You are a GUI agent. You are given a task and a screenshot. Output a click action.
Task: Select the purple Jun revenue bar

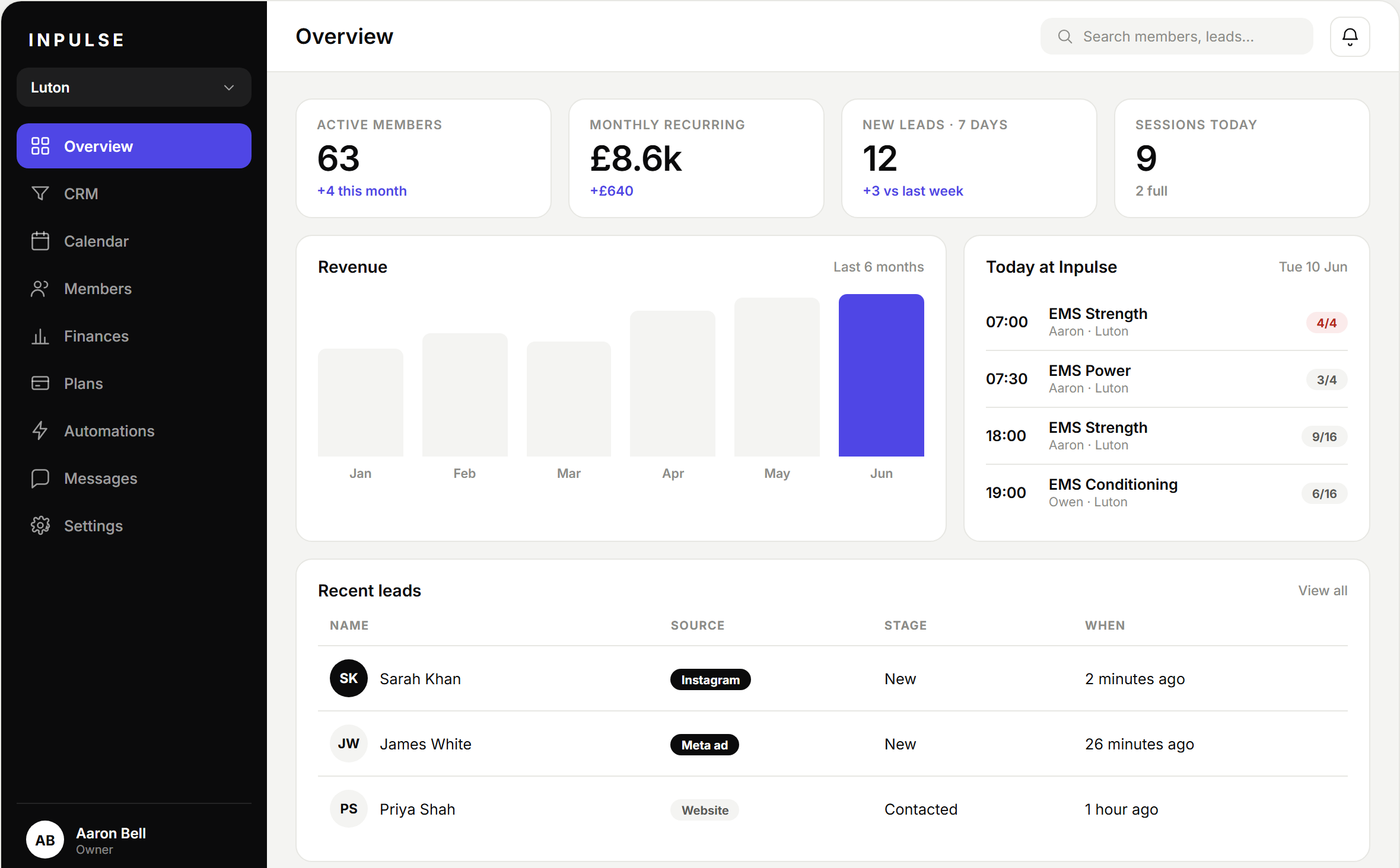pyautogui.click(x=881, y=375)
